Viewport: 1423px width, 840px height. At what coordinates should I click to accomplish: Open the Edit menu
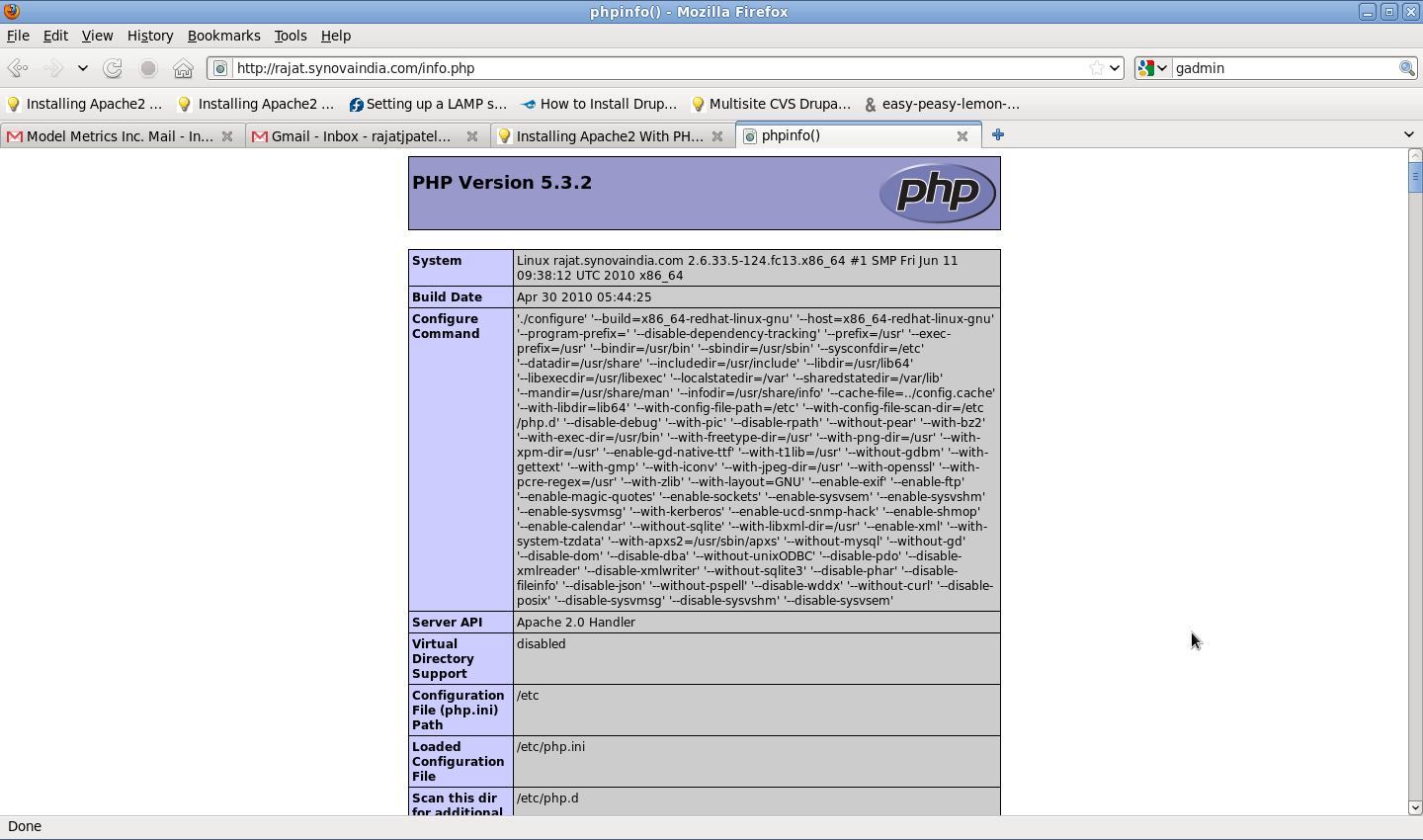pos(55,36)
